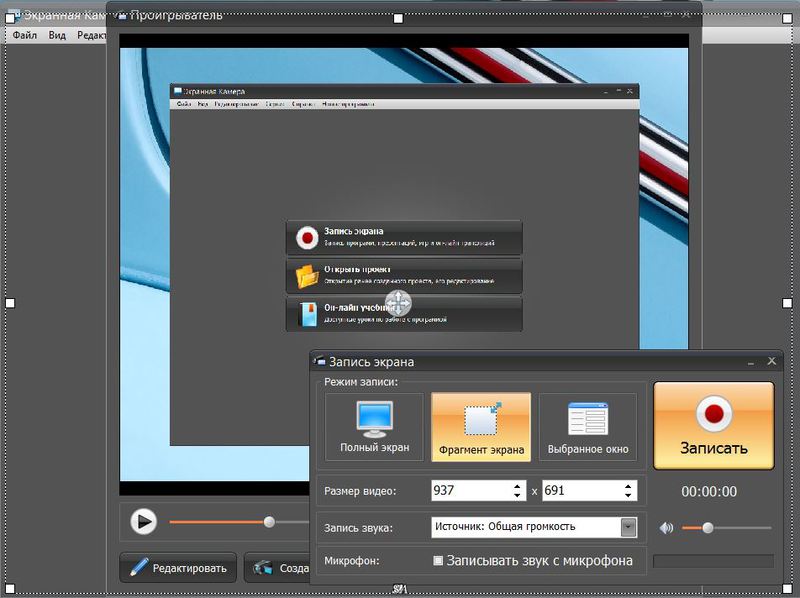
Task: Select the Full screen (Полный экран) recording mode
Action: pyautogui.click(x=374, y=427)
